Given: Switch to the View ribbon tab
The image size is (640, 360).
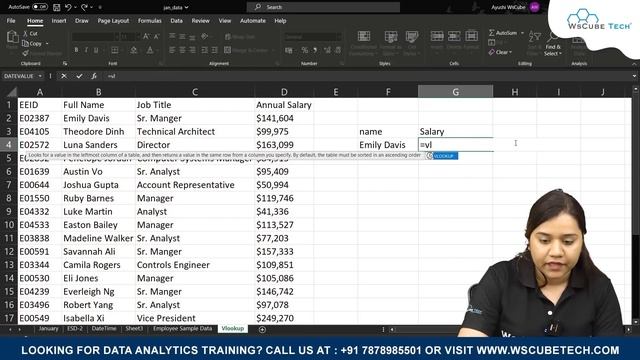Looking at the screenshot, I should coord(224,21).
